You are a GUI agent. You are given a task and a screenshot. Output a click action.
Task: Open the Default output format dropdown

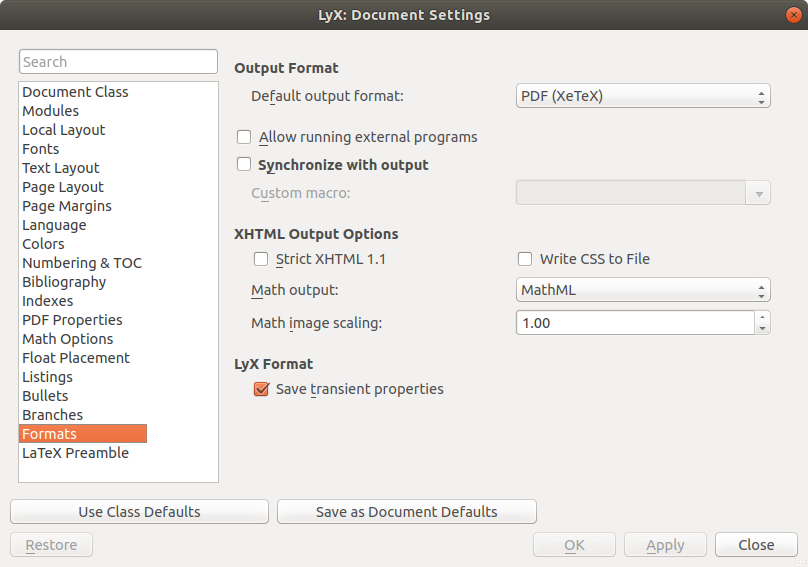pyautogui.click(x=643, y=97)
